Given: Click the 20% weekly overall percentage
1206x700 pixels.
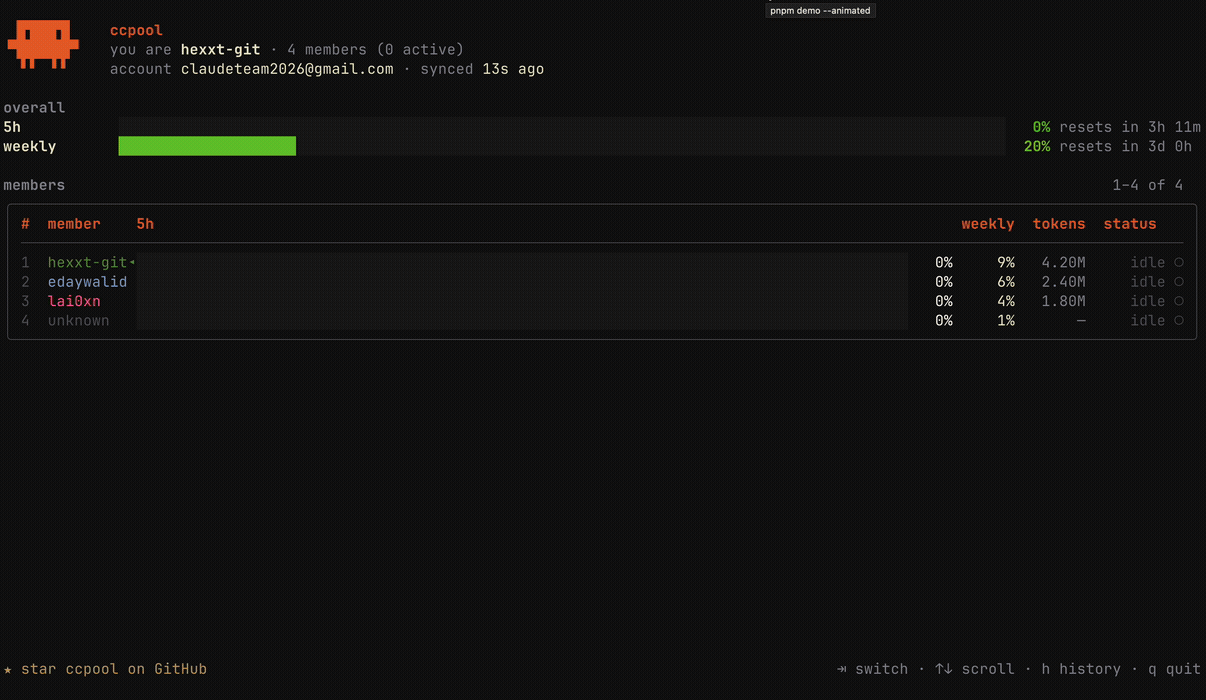Looking at the screenshot, I should [x=1037, y=146].
